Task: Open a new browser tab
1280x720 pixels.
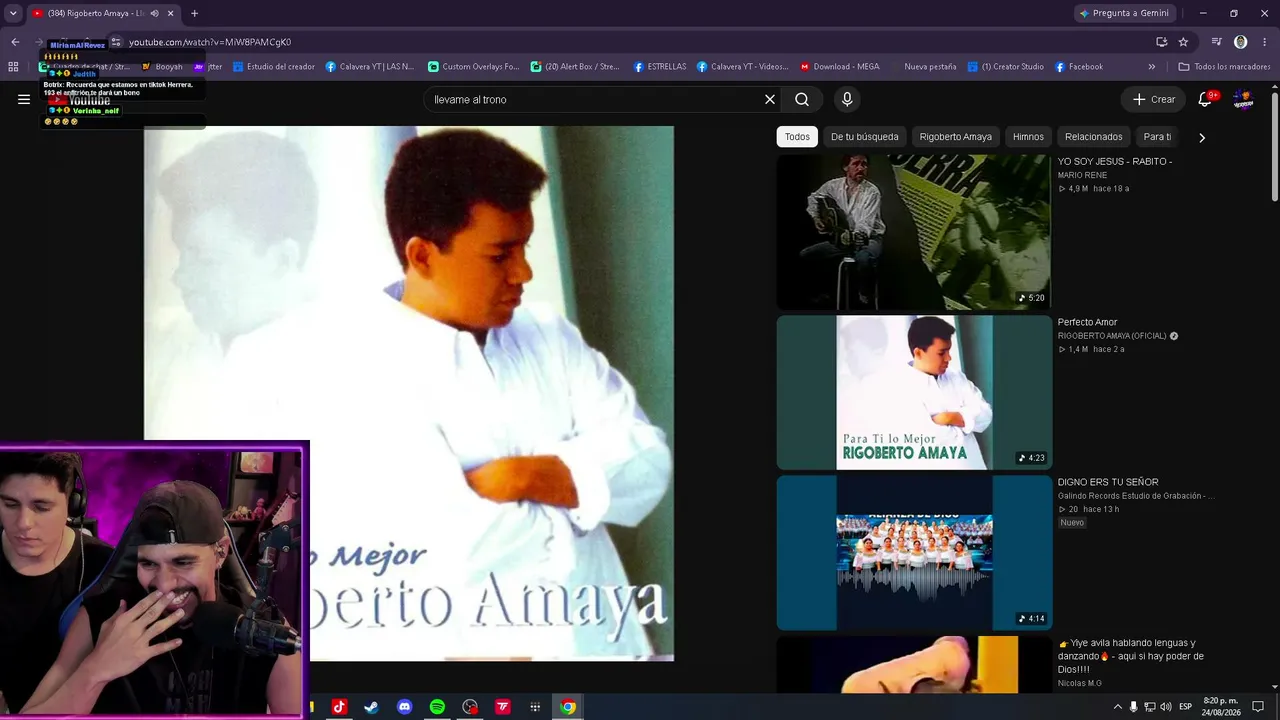Action: (194, 13)
